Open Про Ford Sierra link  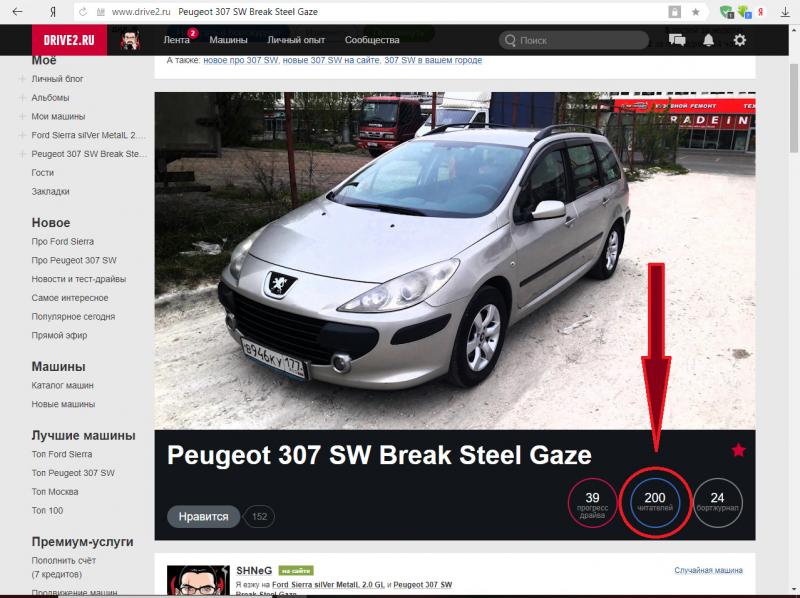coord(63,241)
